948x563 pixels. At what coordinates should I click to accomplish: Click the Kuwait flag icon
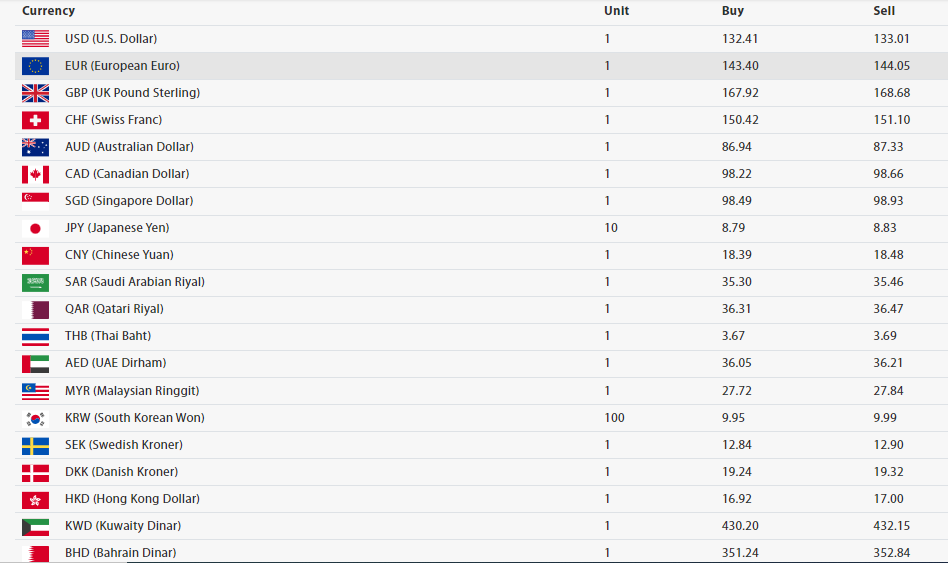pyautogui.click(x=35, y=526)
